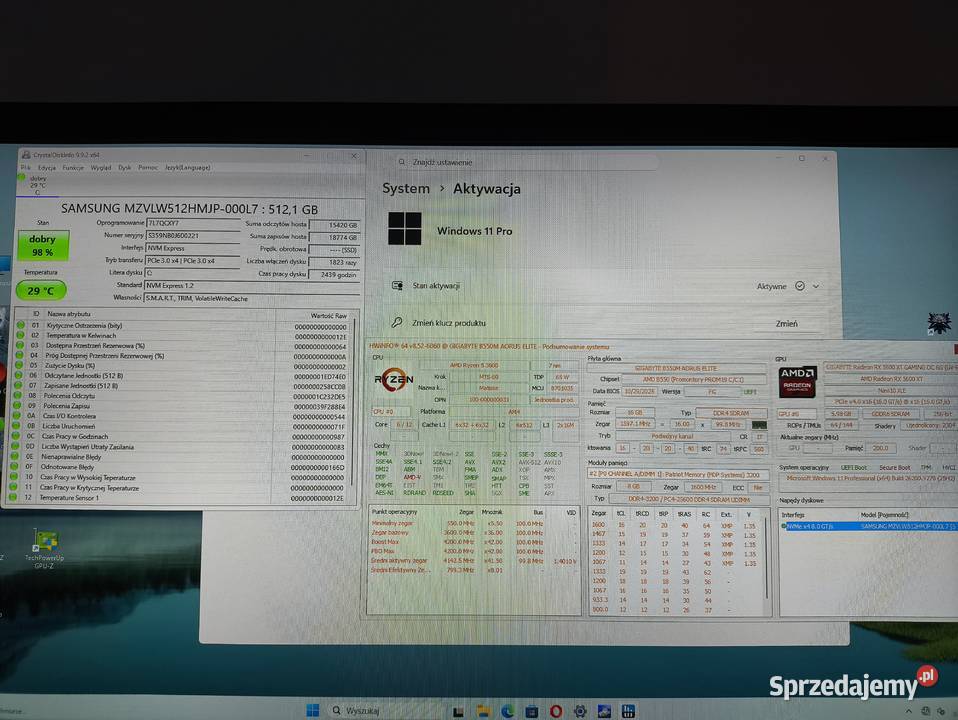Click the Boost Max operating point row
Image resolution: width=958 pixels, height=720 pixels.
pyautogui.click(x=474, y=542)
